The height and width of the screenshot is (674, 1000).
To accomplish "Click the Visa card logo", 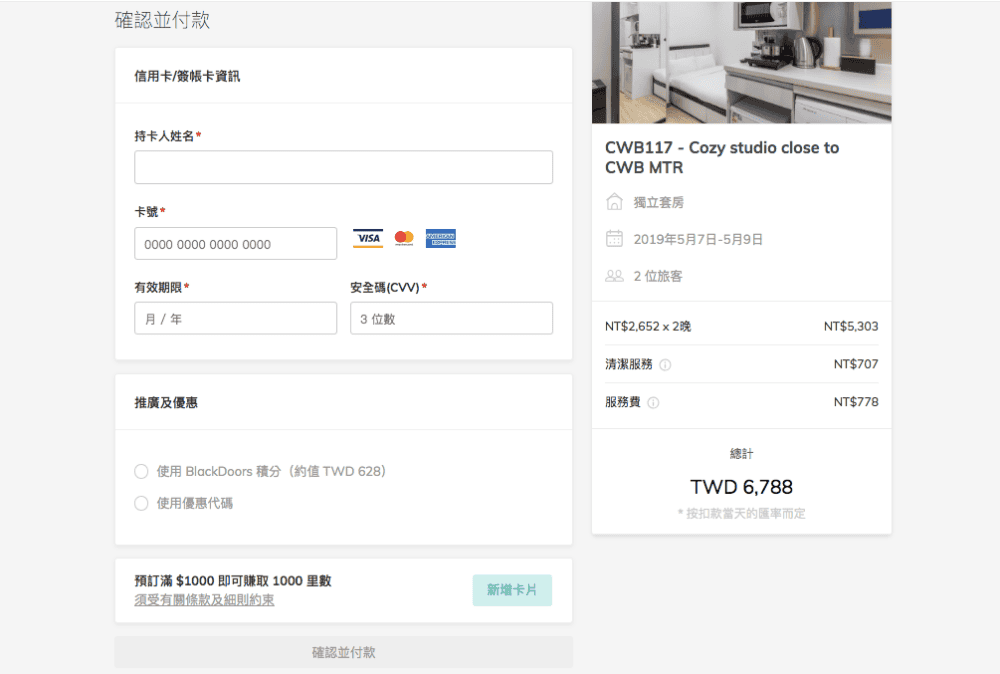I will (368, 238).
